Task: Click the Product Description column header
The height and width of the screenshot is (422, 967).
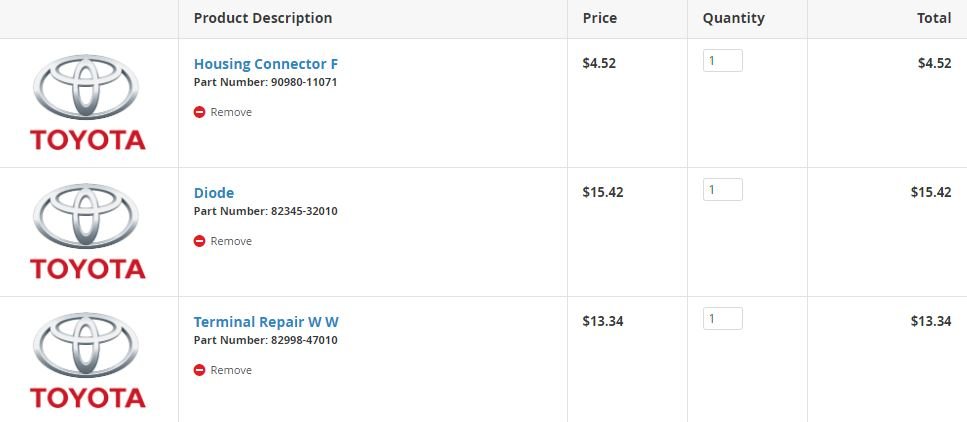Action: point(263,19)
